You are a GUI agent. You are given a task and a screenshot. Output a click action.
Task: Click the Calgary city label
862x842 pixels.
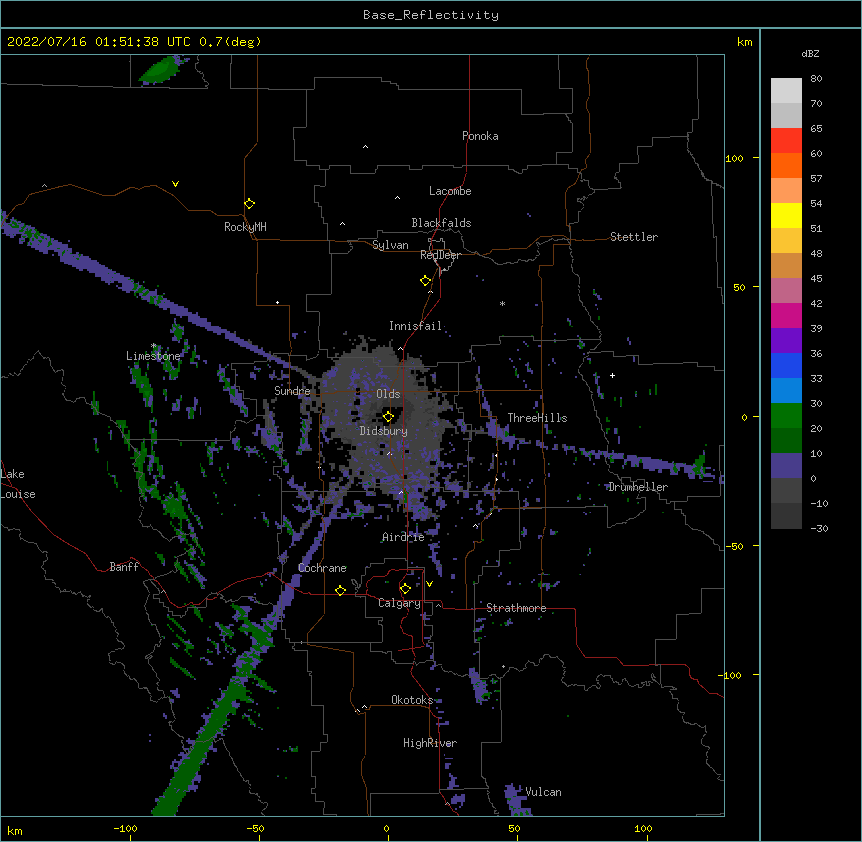point(399,603)
